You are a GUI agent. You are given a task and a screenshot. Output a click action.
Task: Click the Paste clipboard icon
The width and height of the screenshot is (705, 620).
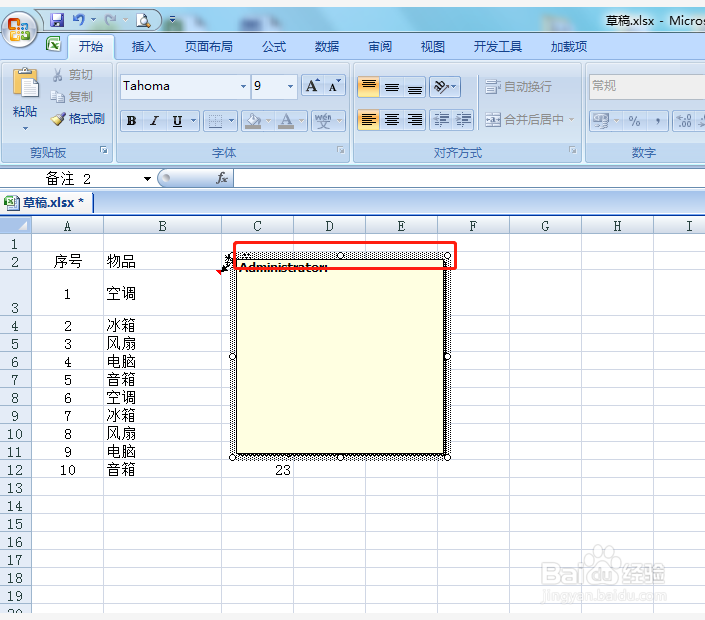[25, 83]
